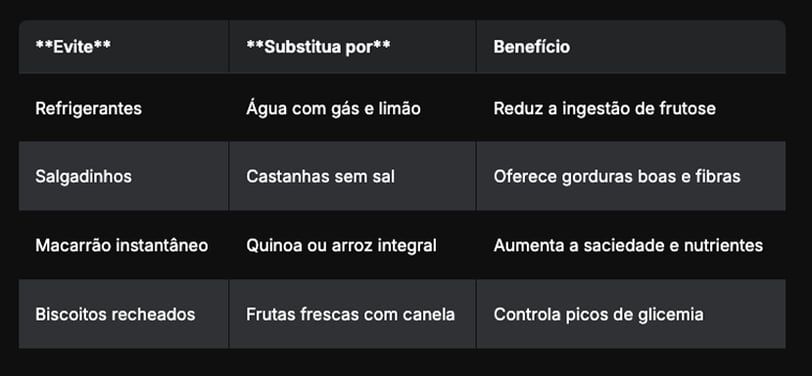
Task: Select the Controla picos de glicemia cell
Action: coord(631,314)
